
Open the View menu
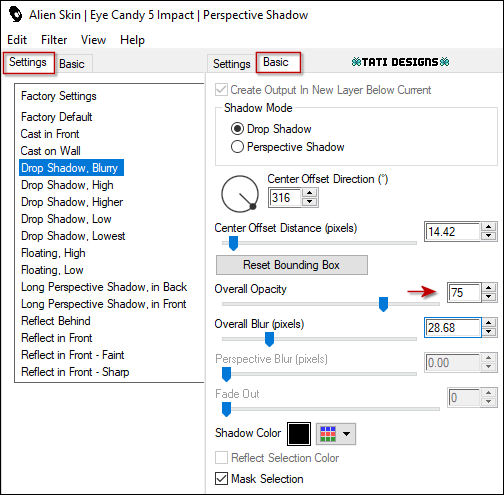pos(93,40)
